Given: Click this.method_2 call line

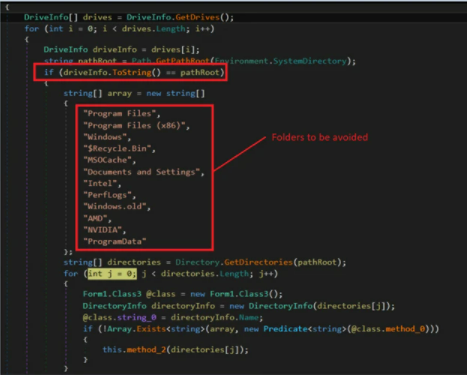Looking at the screenshot, I should (x=176, y=350).
